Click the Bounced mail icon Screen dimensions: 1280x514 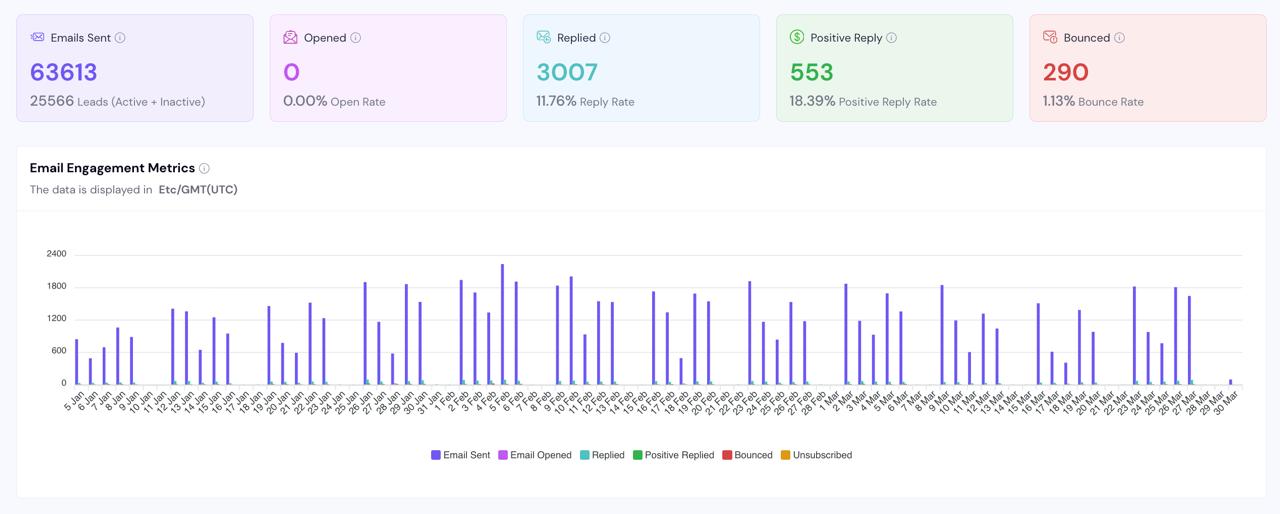(1050, 37)
